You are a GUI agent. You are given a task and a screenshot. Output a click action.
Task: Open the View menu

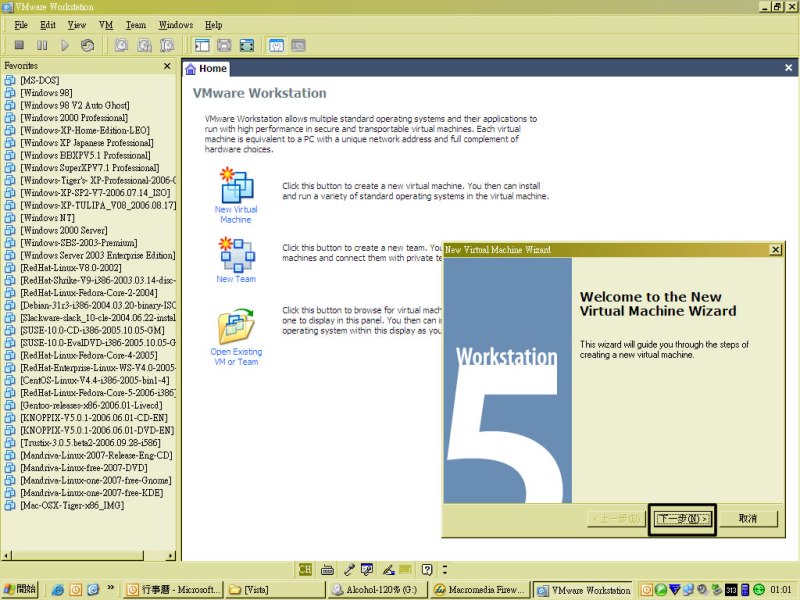77,25
